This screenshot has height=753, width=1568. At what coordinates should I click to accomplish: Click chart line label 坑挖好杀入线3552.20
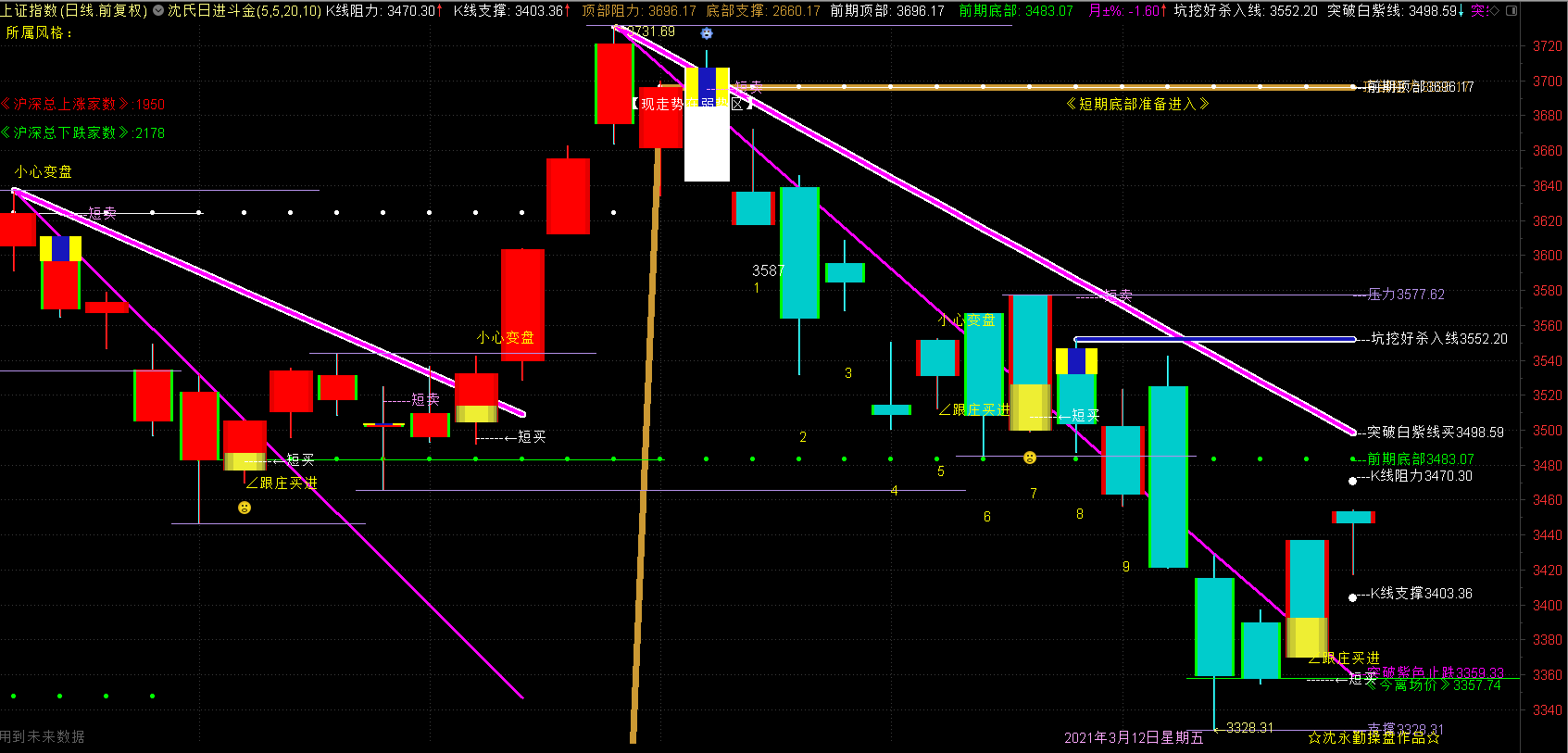[1439, 339]
